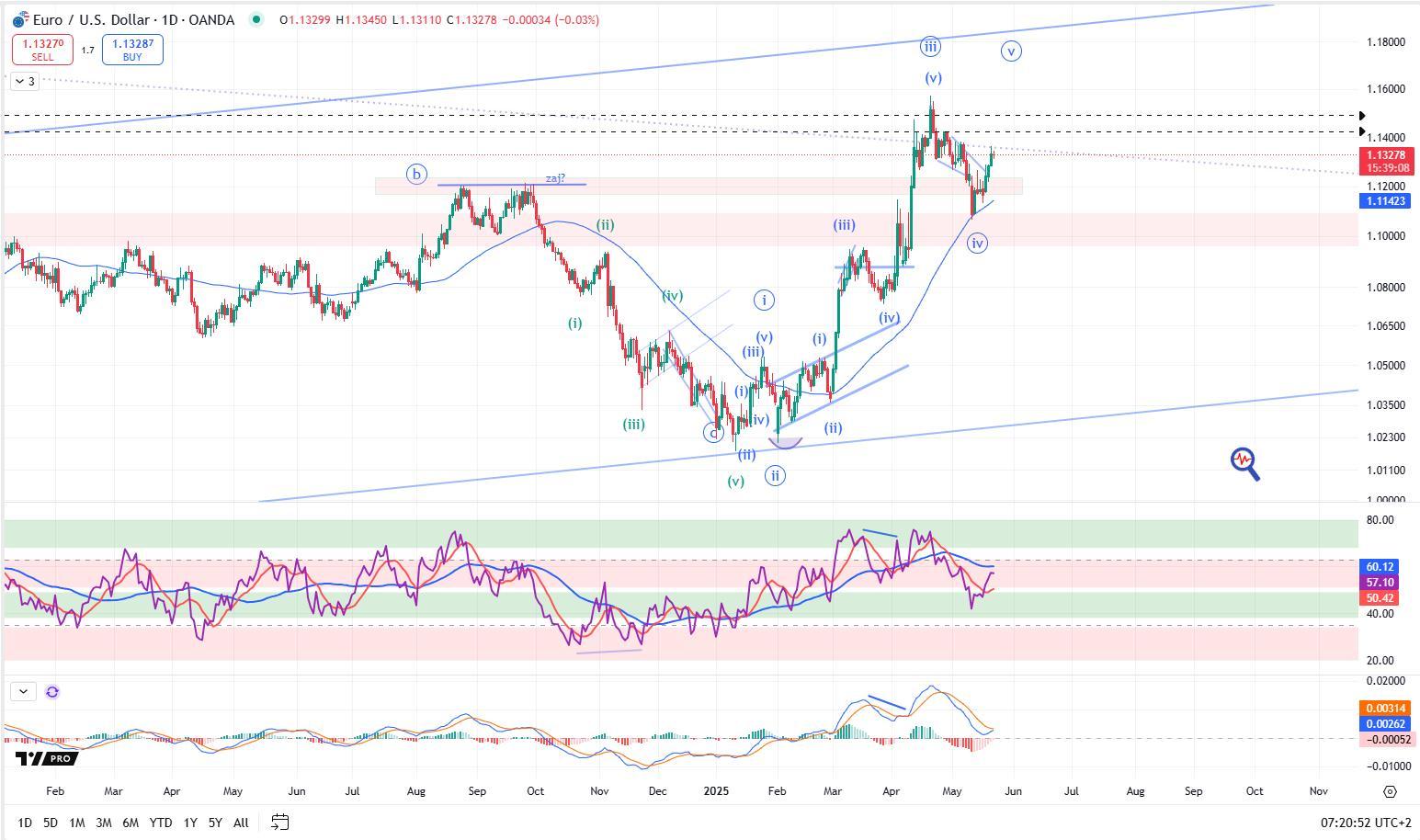This screenshot has height=840, width=1420.
Task: Click the red current price label 1.13278
Action: pyautogui.click(x=1386, y=156)
